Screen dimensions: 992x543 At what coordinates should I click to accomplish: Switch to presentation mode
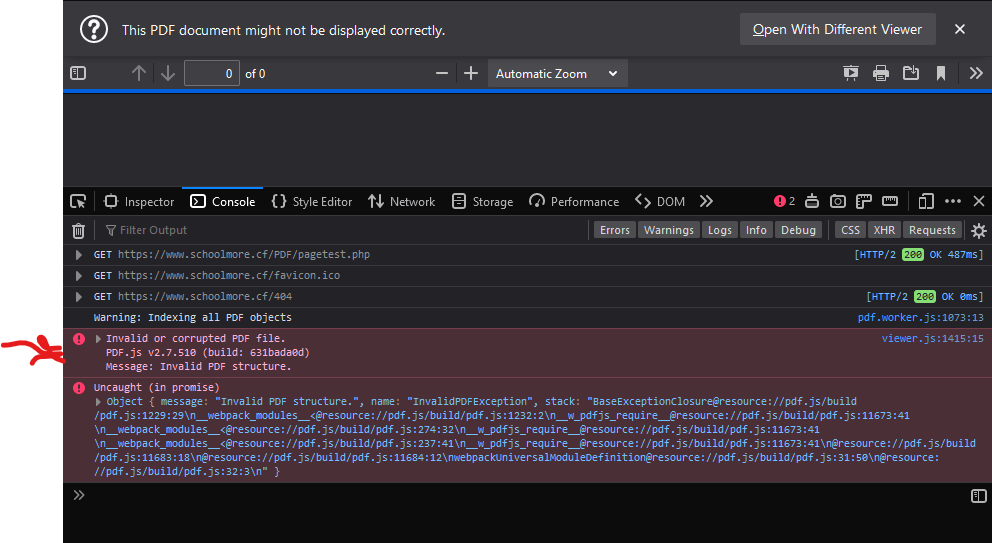pos(850,73)
